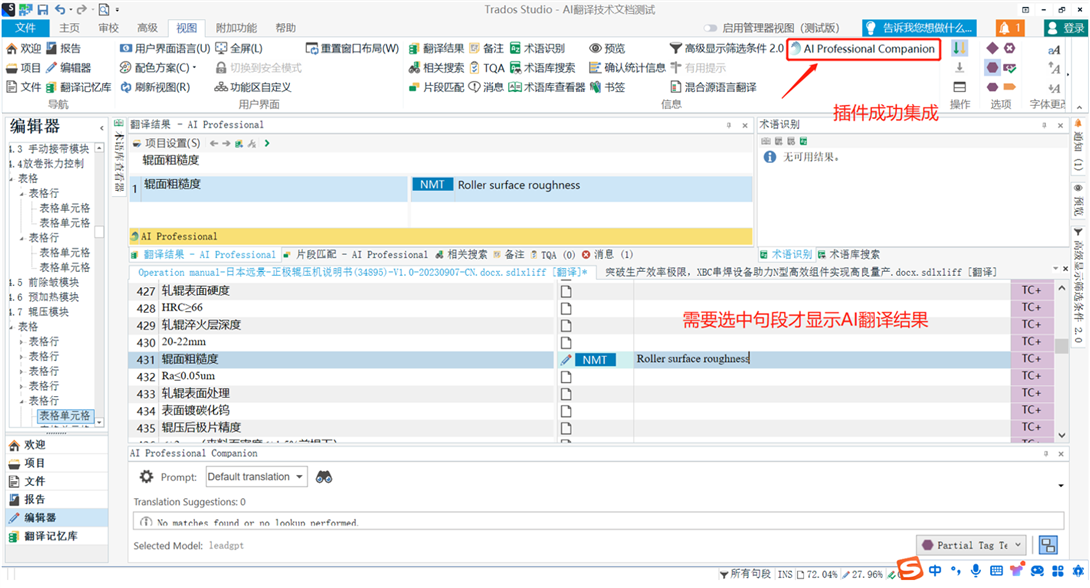The height and width of the screenshot is (588, 1090).
Task: Click the 片段匹配 fragment matches icon
Action: [x=412, y=86]
